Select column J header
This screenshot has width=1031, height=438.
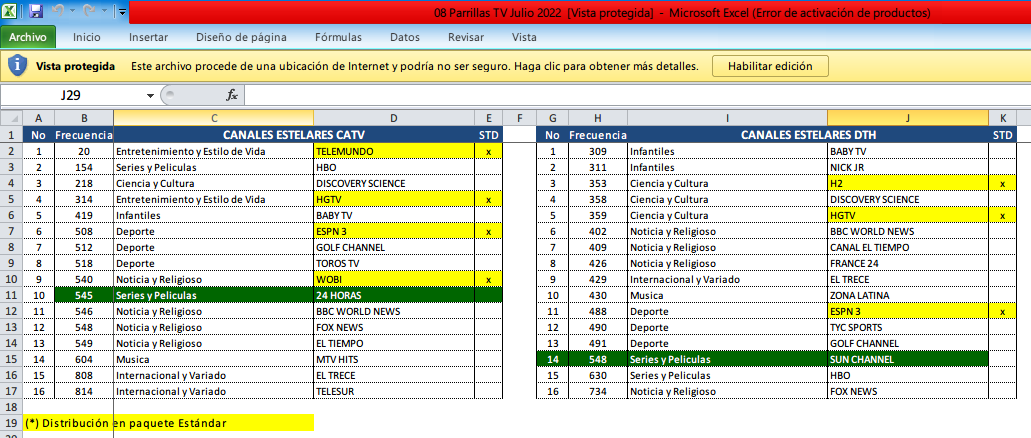[x=908, y=118]
